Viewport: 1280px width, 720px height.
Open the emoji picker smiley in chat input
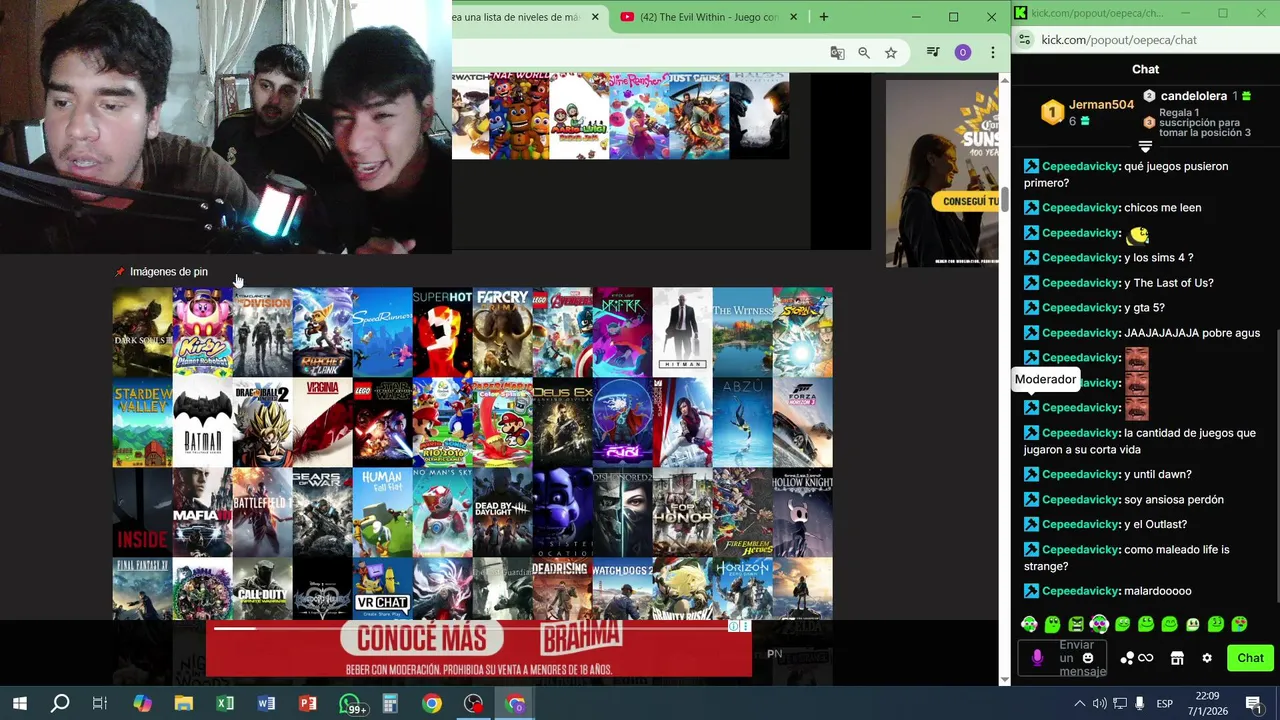[x=1088, y=658]
